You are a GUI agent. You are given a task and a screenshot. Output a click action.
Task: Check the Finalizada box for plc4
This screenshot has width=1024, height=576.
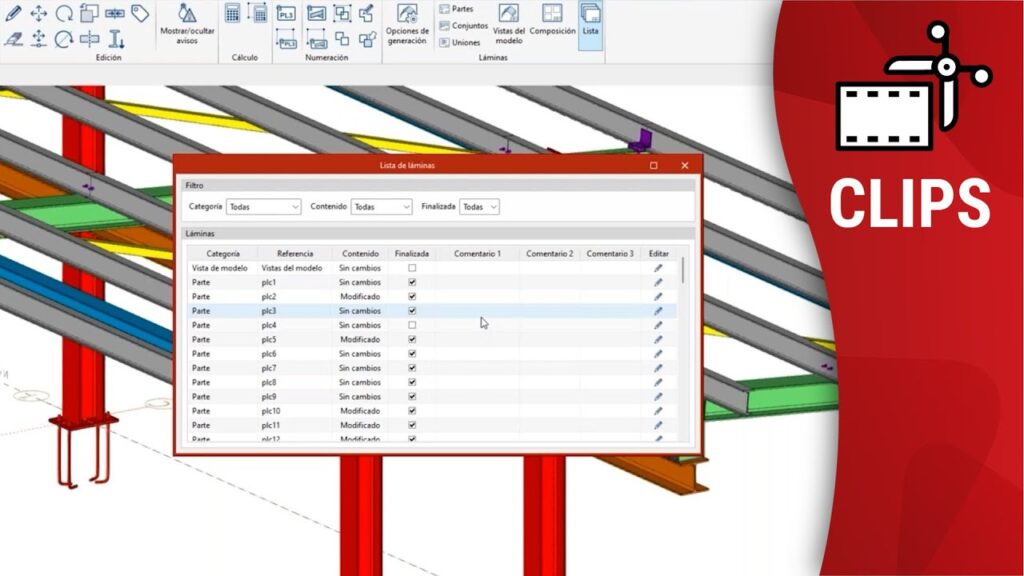point(412,326)
